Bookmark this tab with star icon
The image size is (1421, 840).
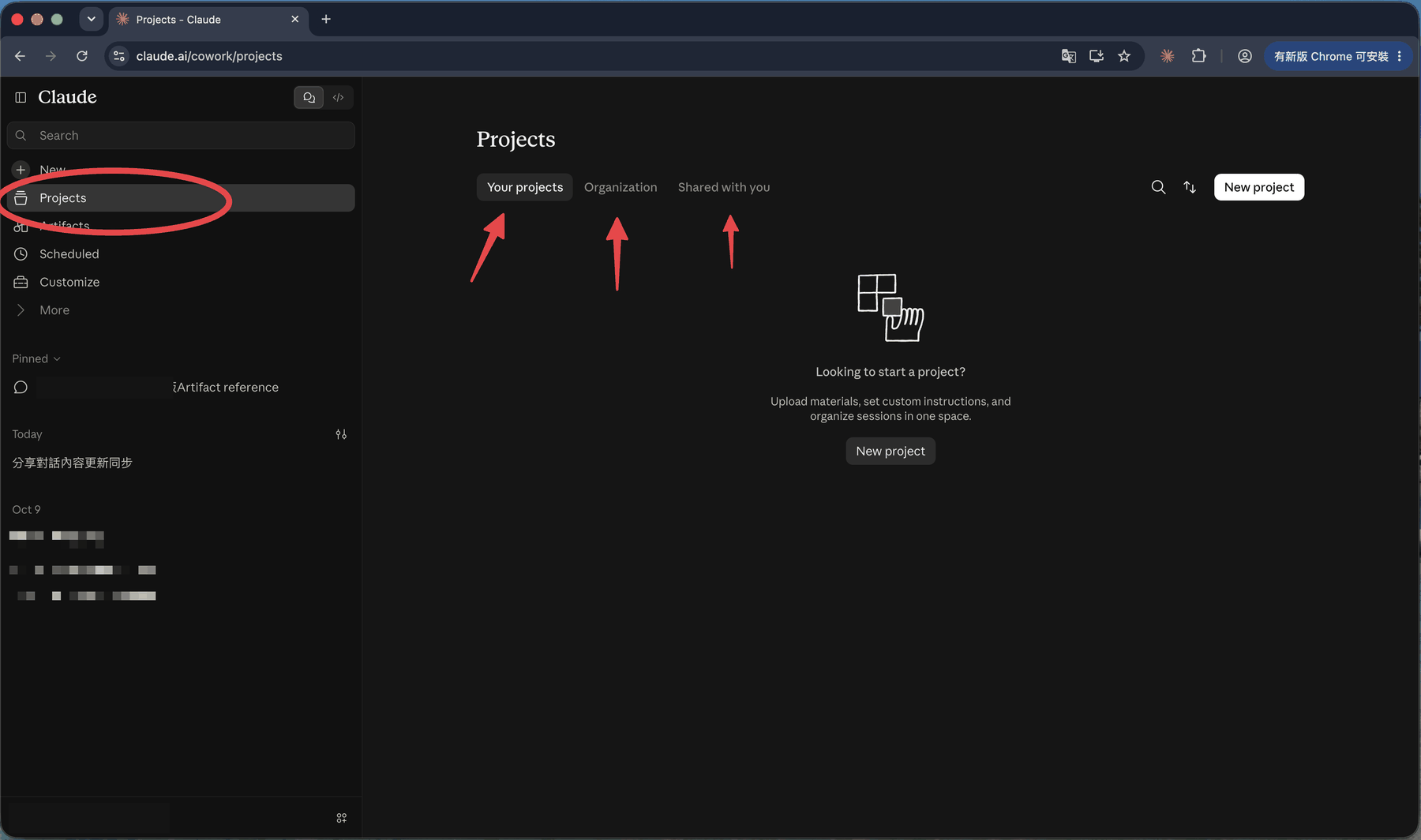click(1124, 56)
